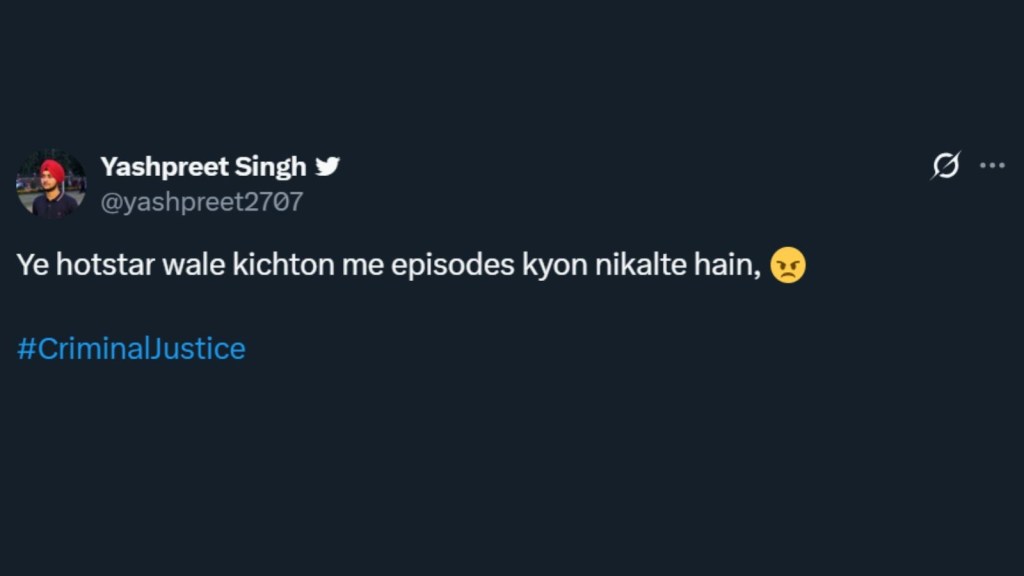Viewport: 1024px width, 576px height.
Task: Open the @yashpreet2707 handle link
Action: [x=201, y=202]
